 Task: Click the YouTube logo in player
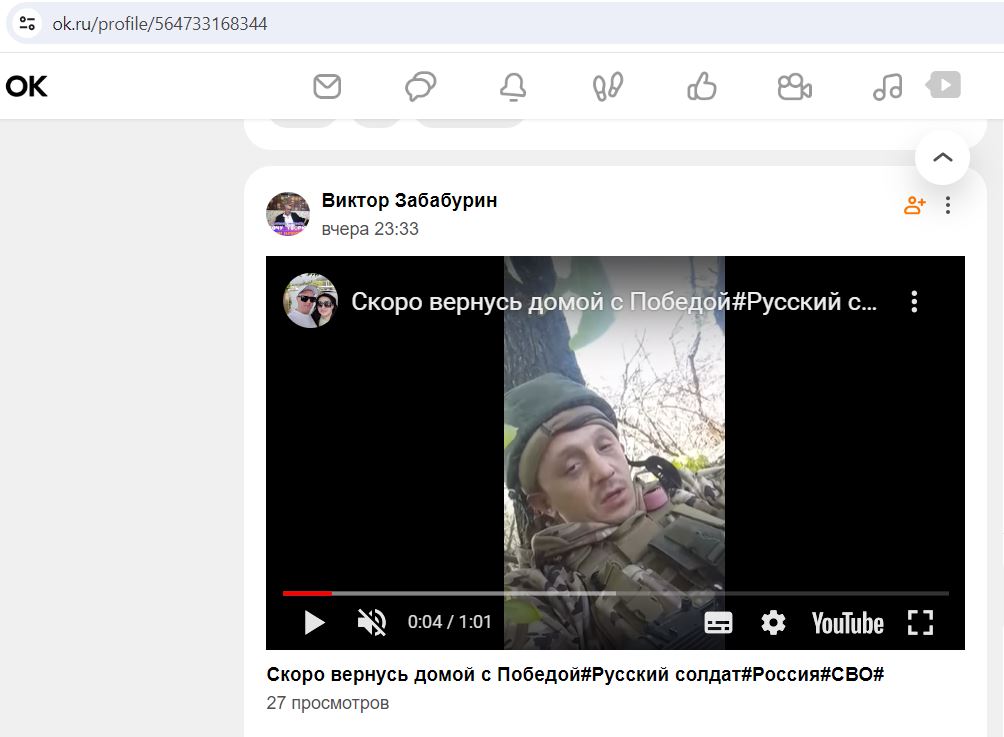click(848, 623)
